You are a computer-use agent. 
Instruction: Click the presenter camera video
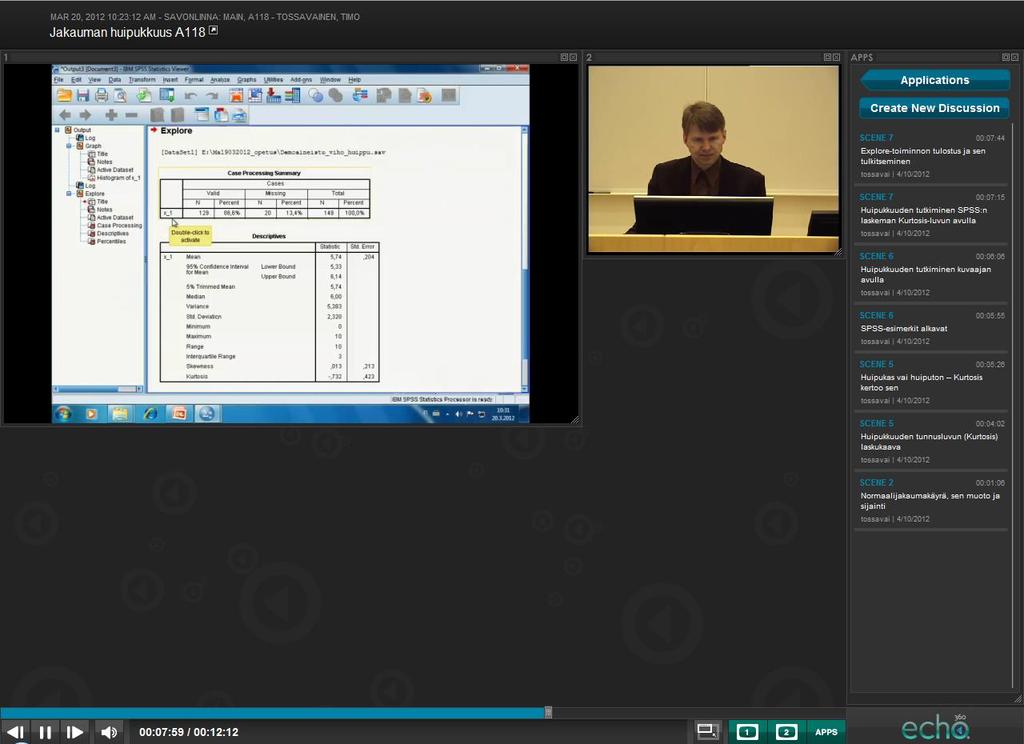coord(713,159)
